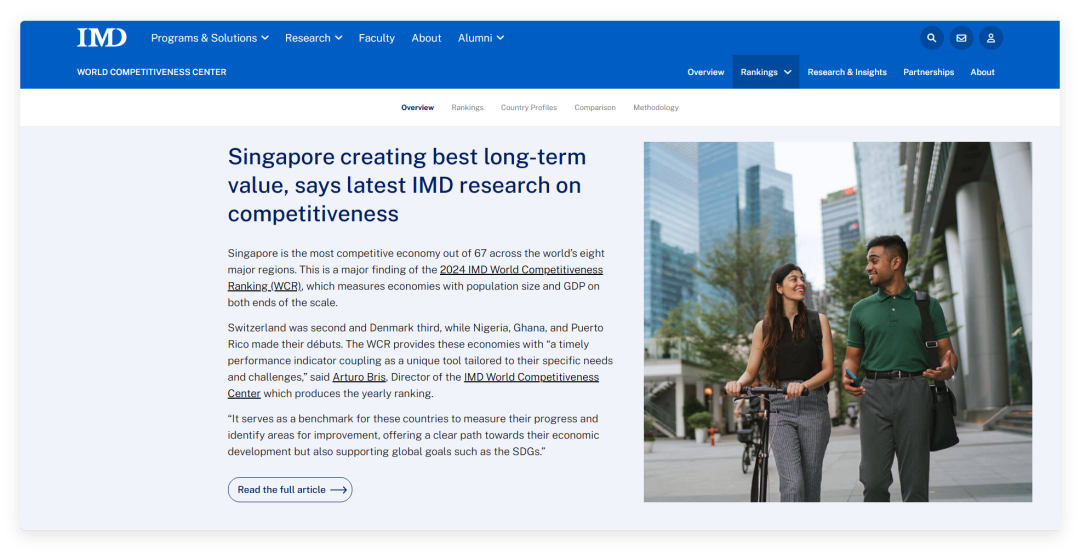The height and width of the screenshot is (551, 1080).
Task: Select Overview in the blue secondary bar
Action: 705,72
